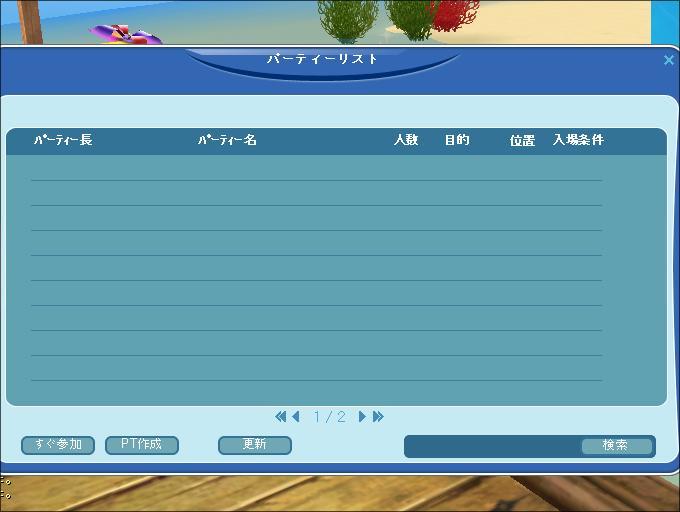Click the すぐ参加 (join now) button
This screenshot has width=680, height=512.
click(58, 445)
